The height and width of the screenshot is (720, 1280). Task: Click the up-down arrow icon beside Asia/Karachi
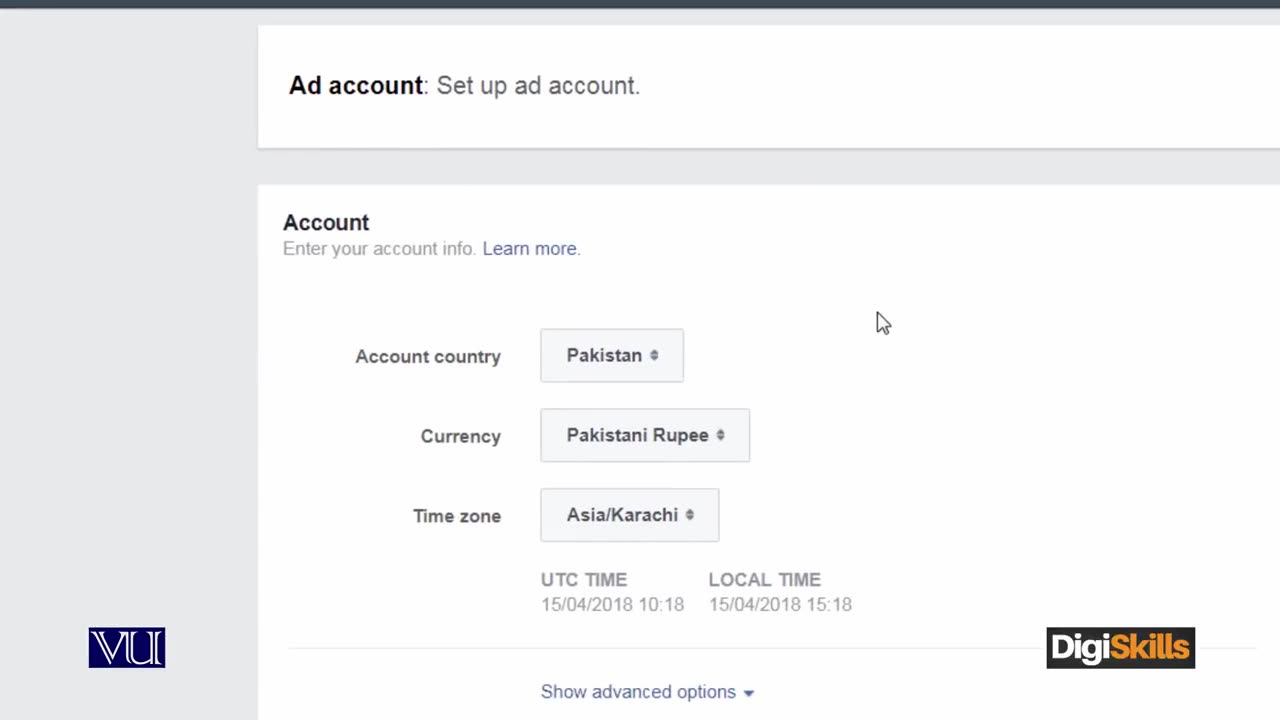689,515
